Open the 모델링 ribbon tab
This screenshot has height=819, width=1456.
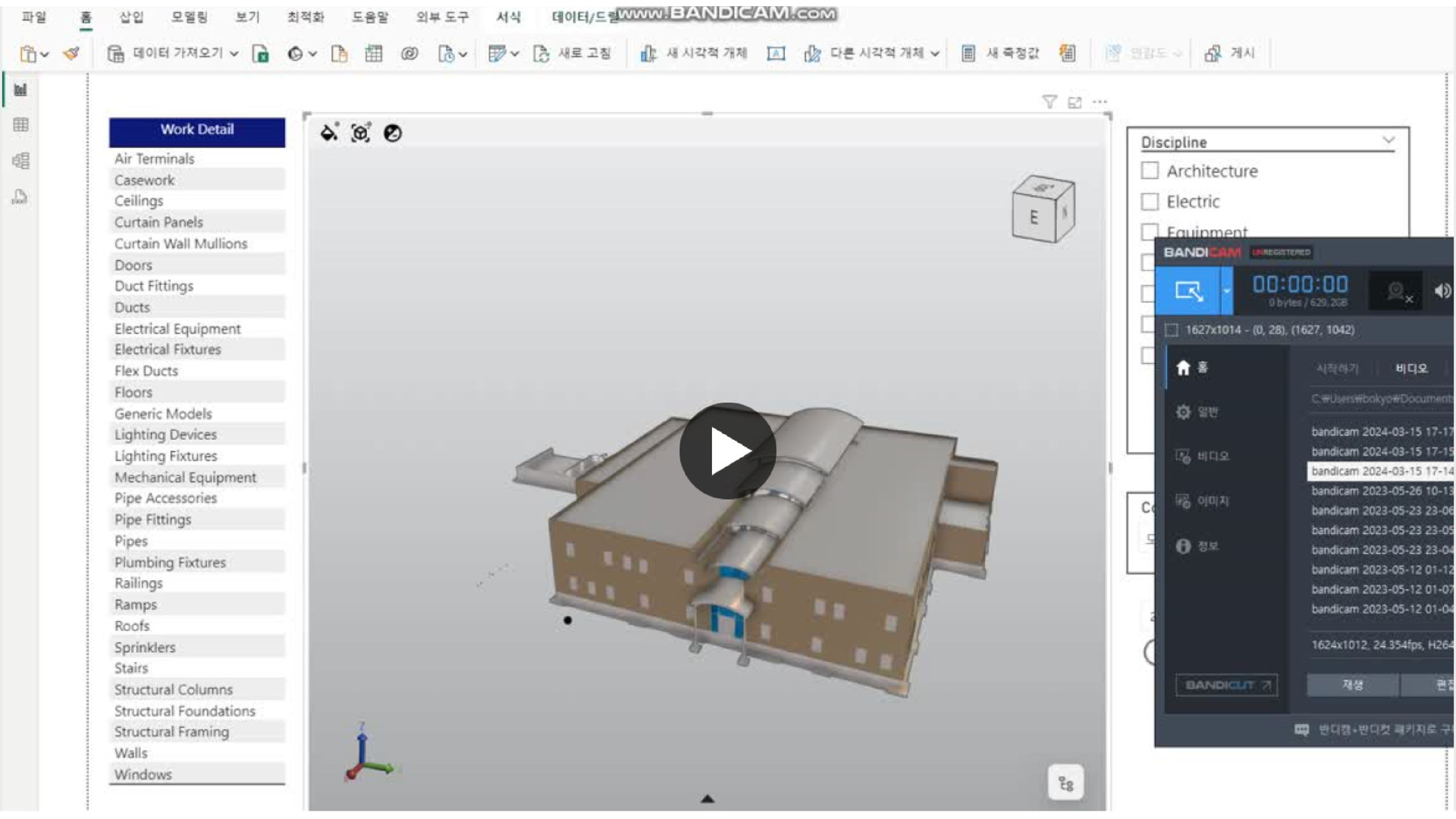click(x=189, y=17)
